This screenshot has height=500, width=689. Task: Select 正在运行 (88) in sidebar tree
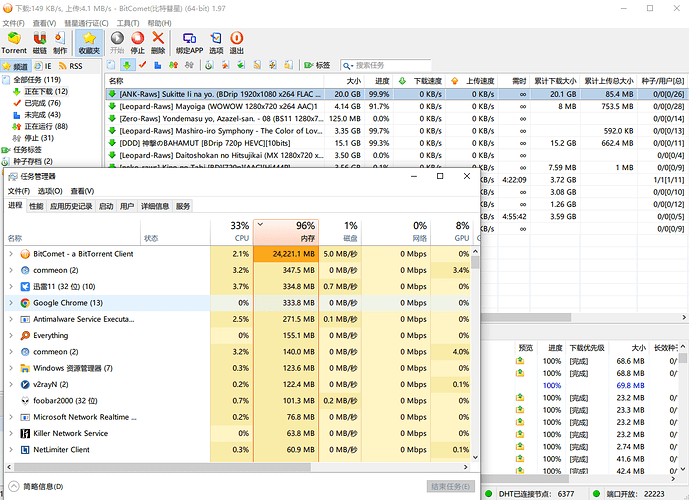pyautogui.click(x=46, y=127)
